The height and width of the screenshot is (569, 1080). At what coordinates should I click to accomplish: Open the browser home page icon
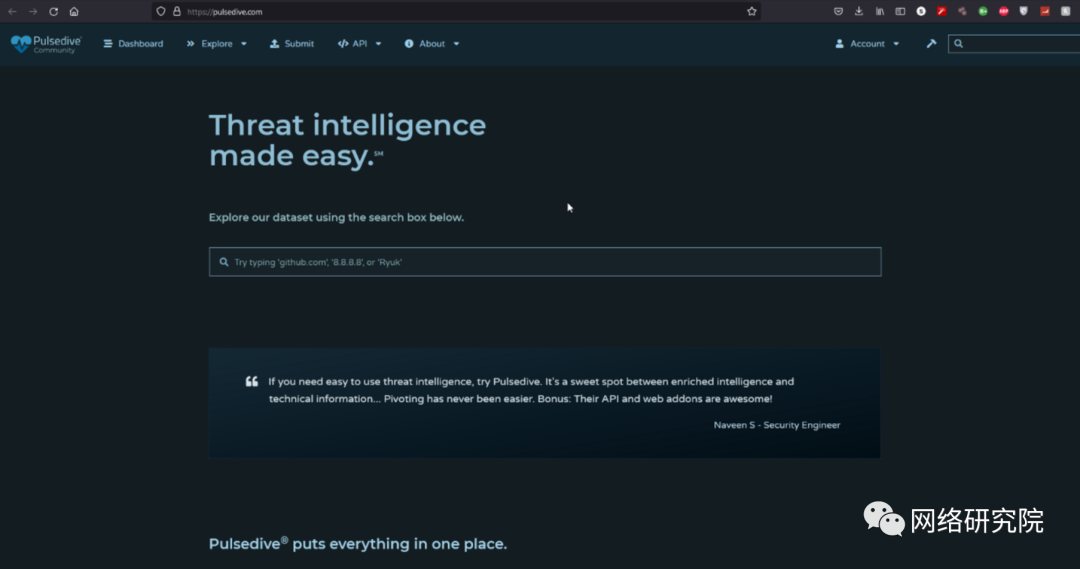(74, 12)
